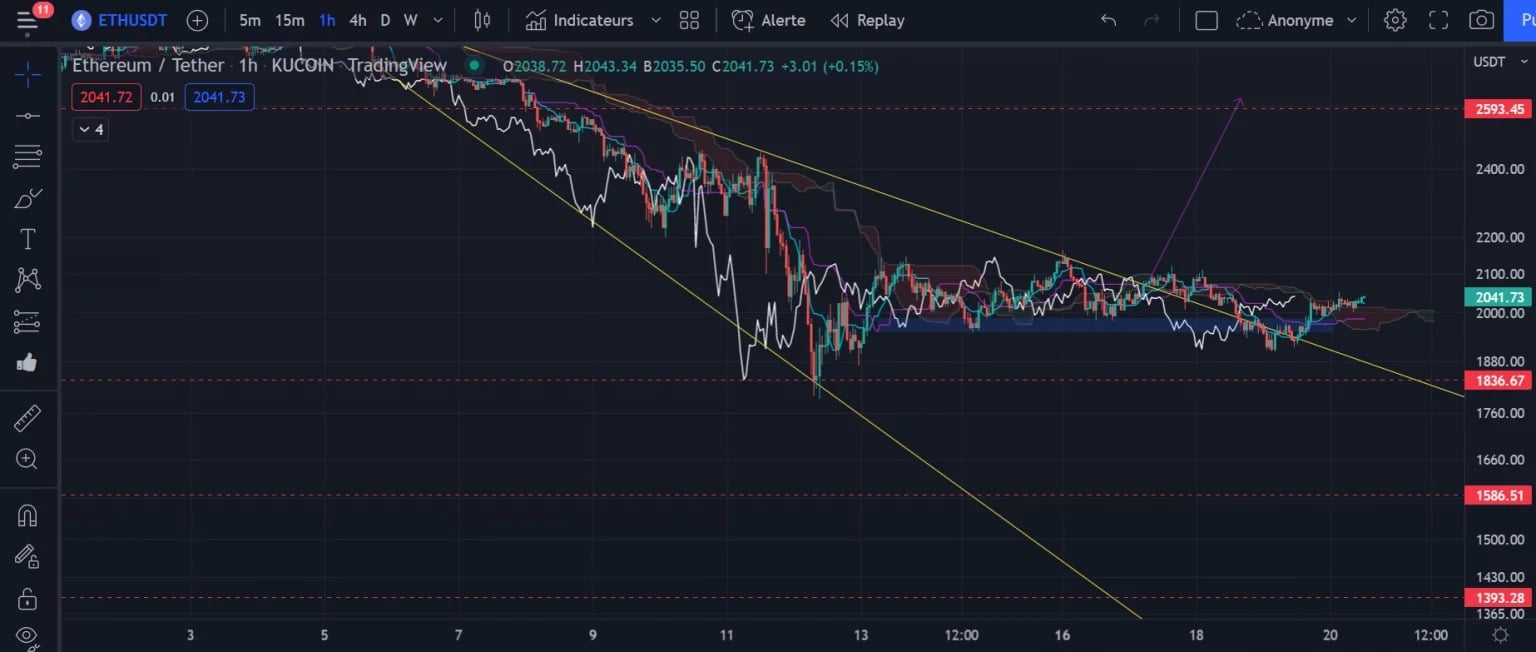
Task: Open the Indicateurs panel
Action: pyautogui.click(x=580, y=20)
